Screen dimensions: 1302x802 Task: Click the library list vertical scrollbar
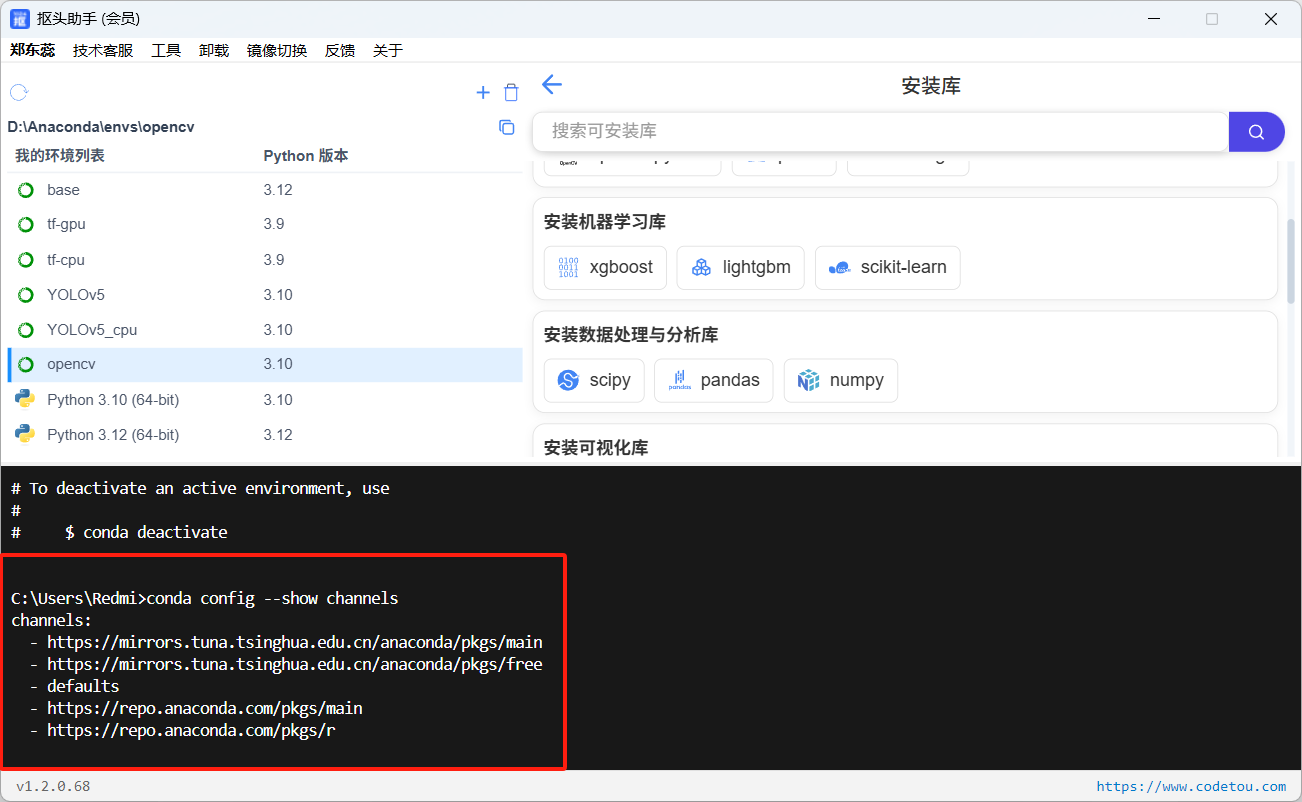tap(1290, 260)
